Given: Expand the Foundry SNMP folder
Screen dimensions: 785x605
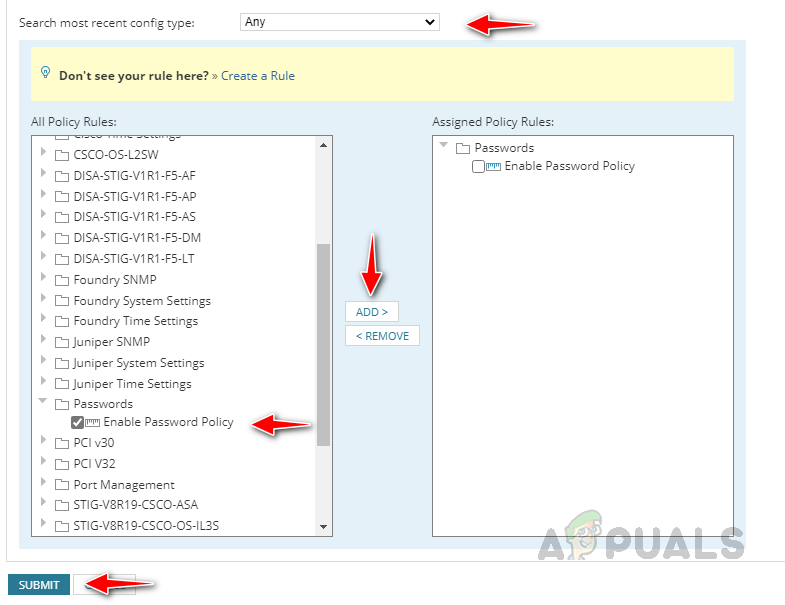Looking at the screenshot, I should 43,276.
